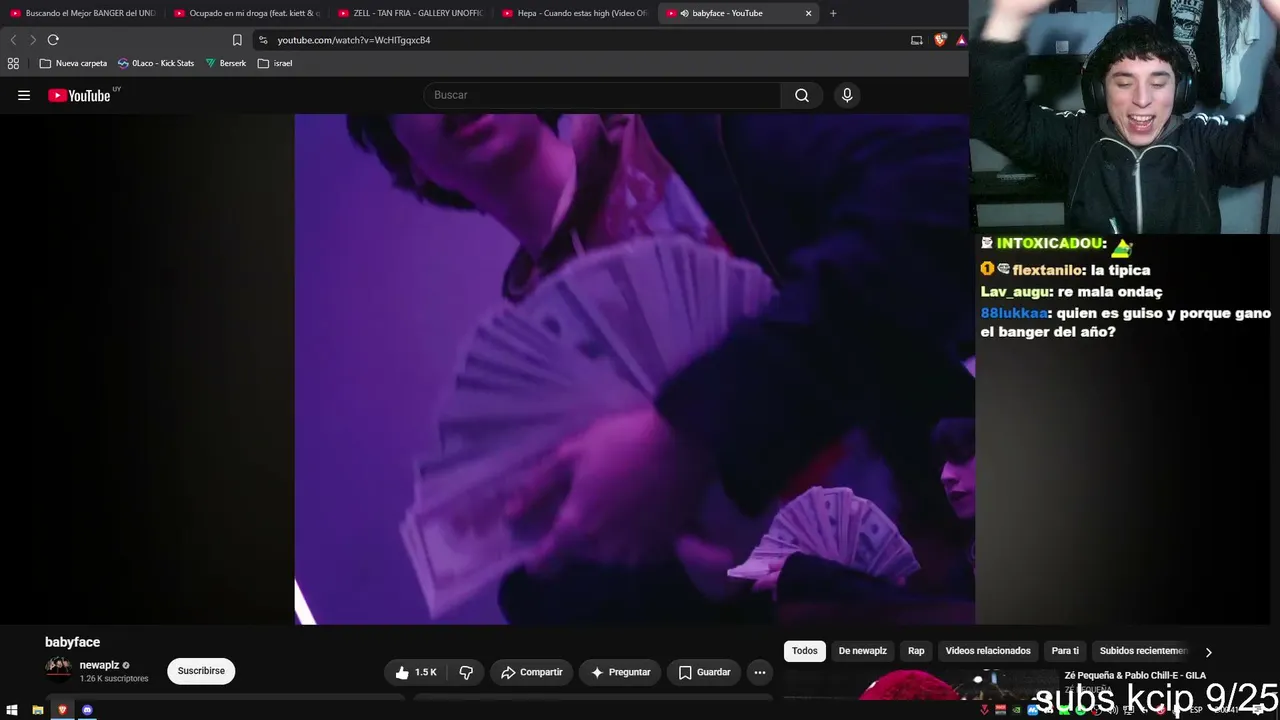This screenshot has height=720, width=1280.
Task: Open 'Nueva carpeta' bookmark folder
Action: click(x=73, y=63)
